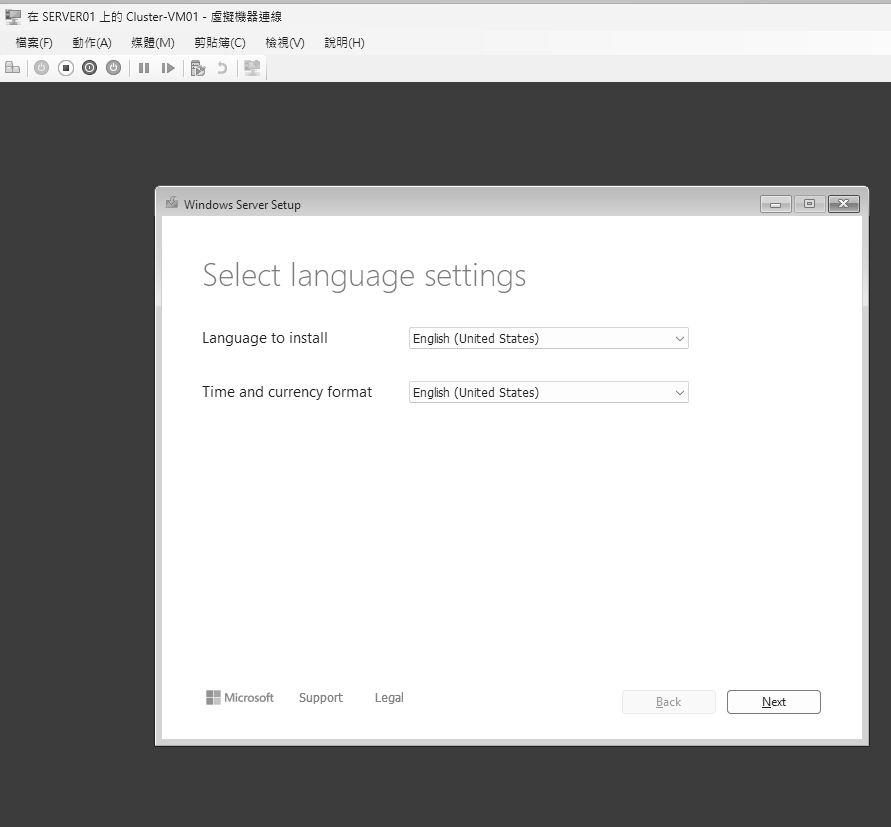
Task: Open the 檢視(V) menu
Action: point(285,43)
